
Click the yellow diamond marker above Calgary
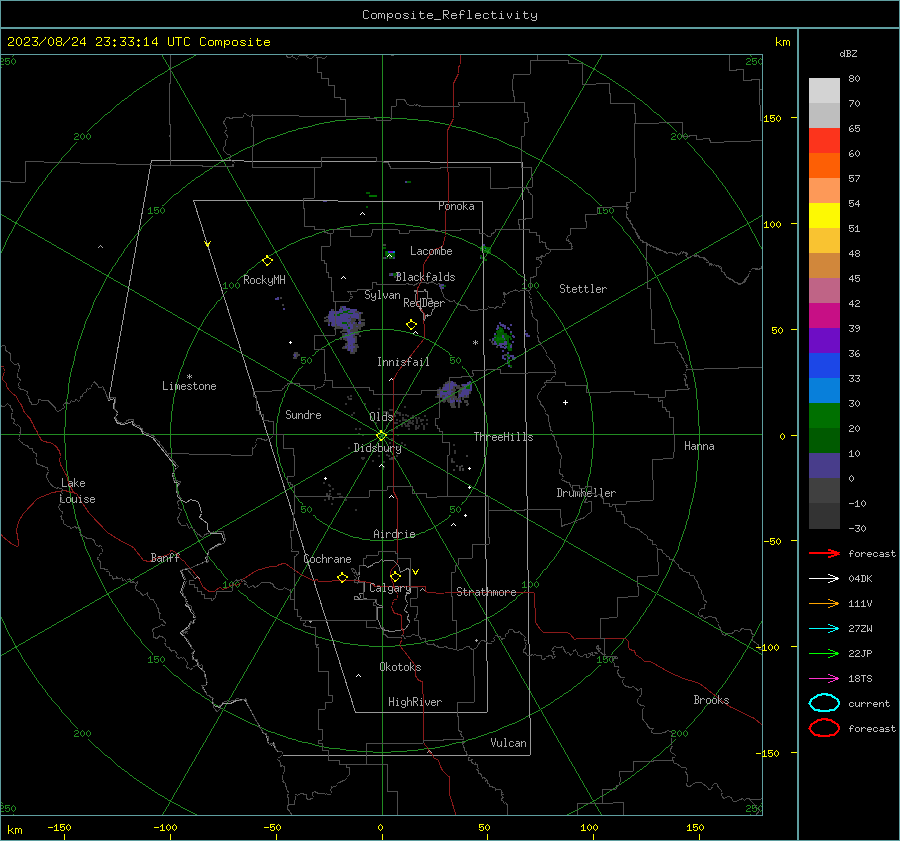click(x=395, y=576)
